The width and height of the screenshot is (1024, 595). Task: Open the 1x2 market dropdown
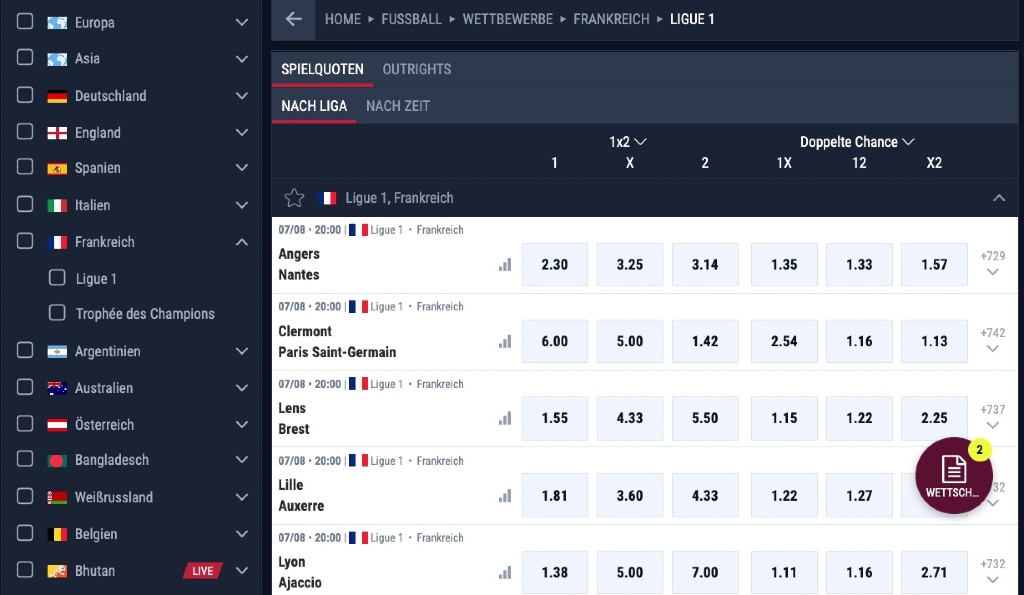click(x=628, y=142)
